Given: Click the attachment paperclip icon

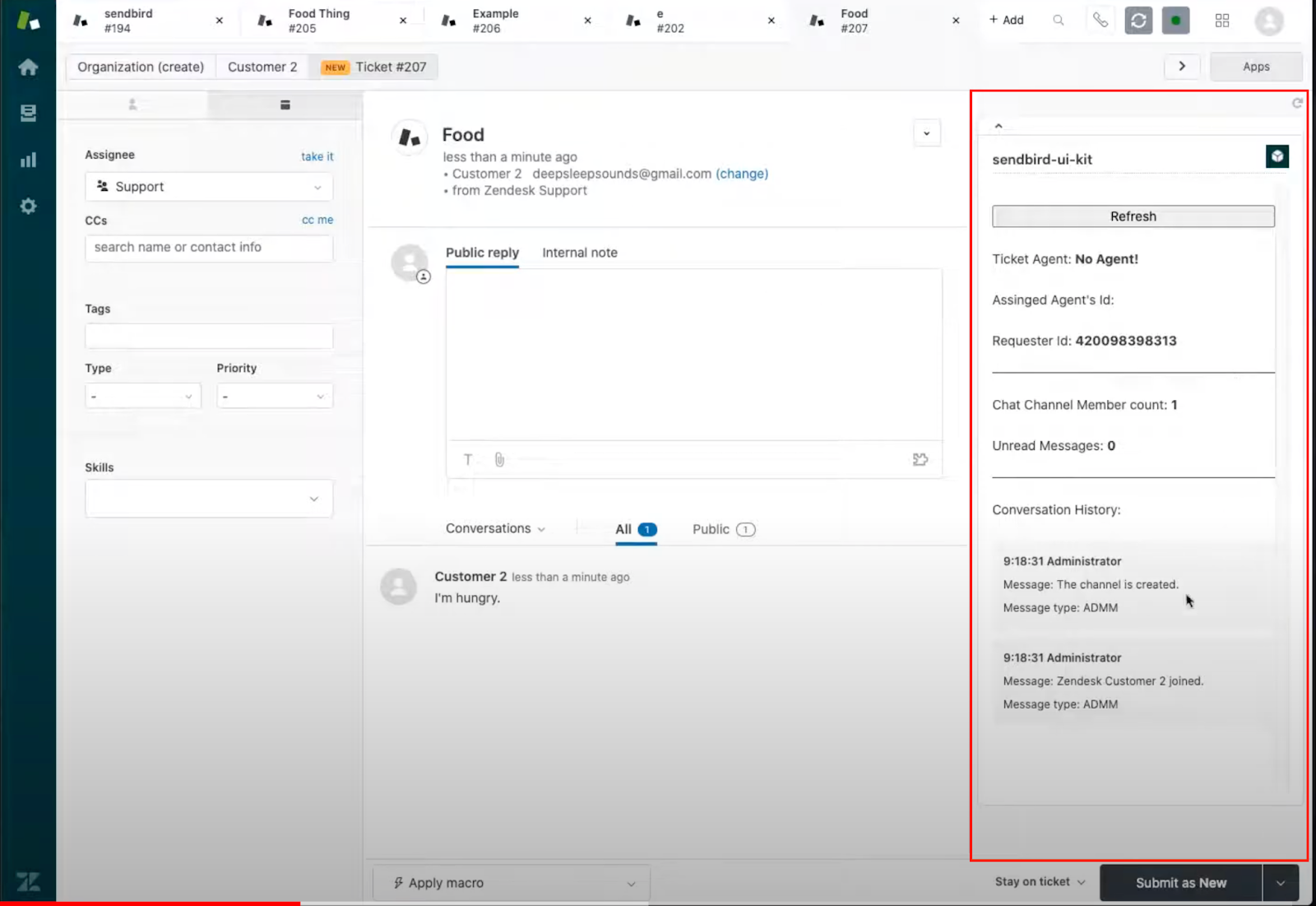Looking at the screenshot, I should pos(499,459).
